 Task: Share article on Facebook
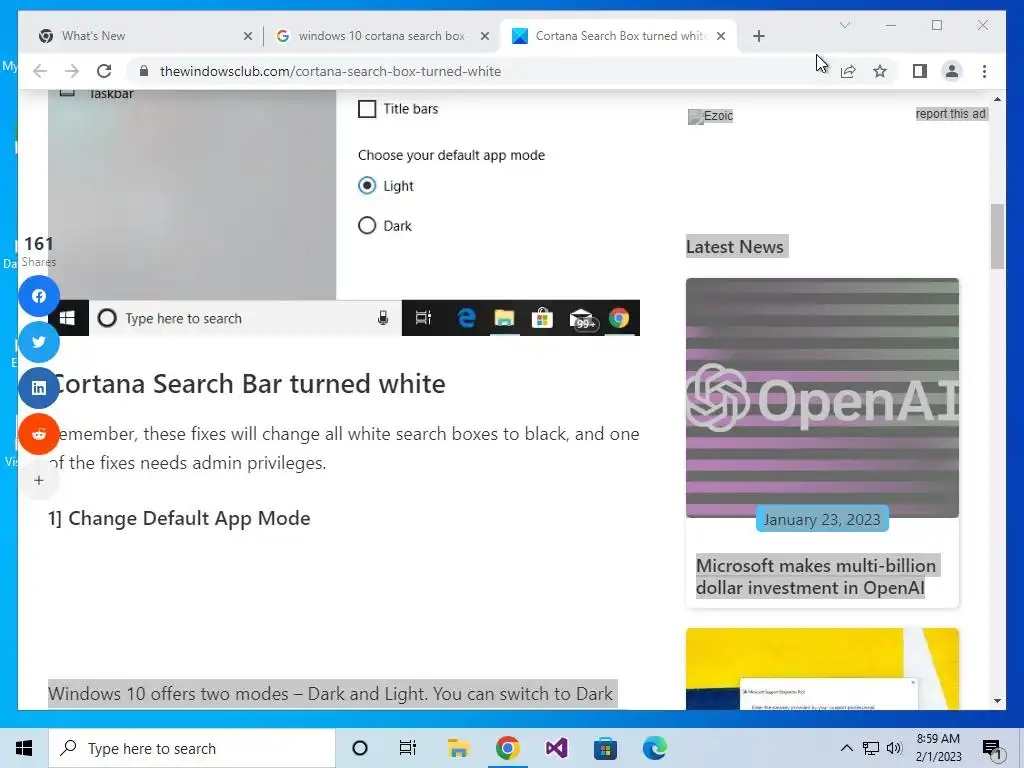tap(39, 296)
